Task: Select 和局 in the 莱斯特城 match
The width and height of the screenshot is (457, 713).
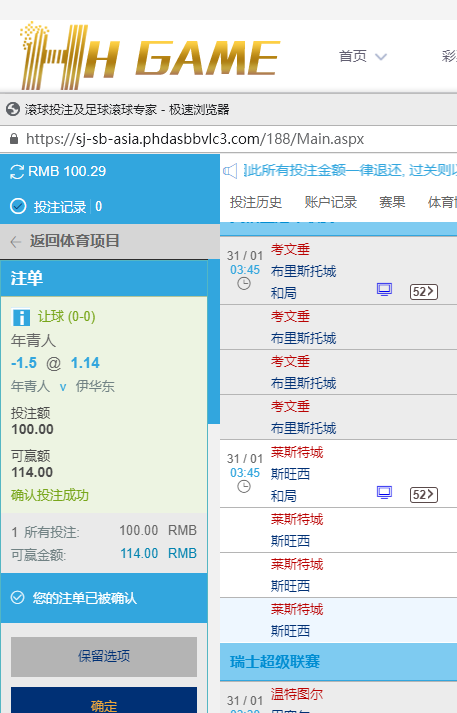Action: tap(284, 496)
